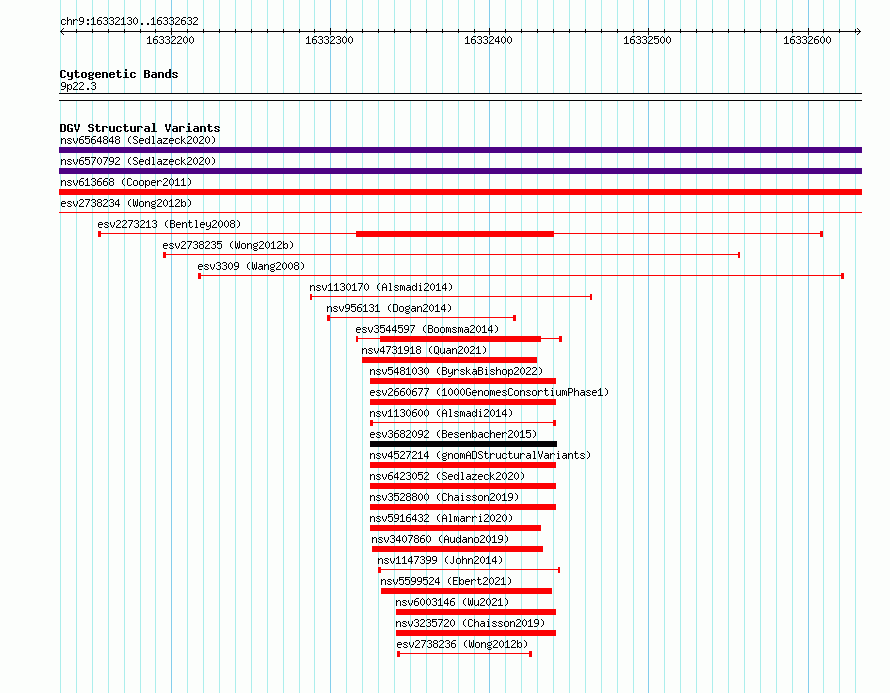Click nsv956131 (Dogan2014) variant label

click(x=389, y=308)
